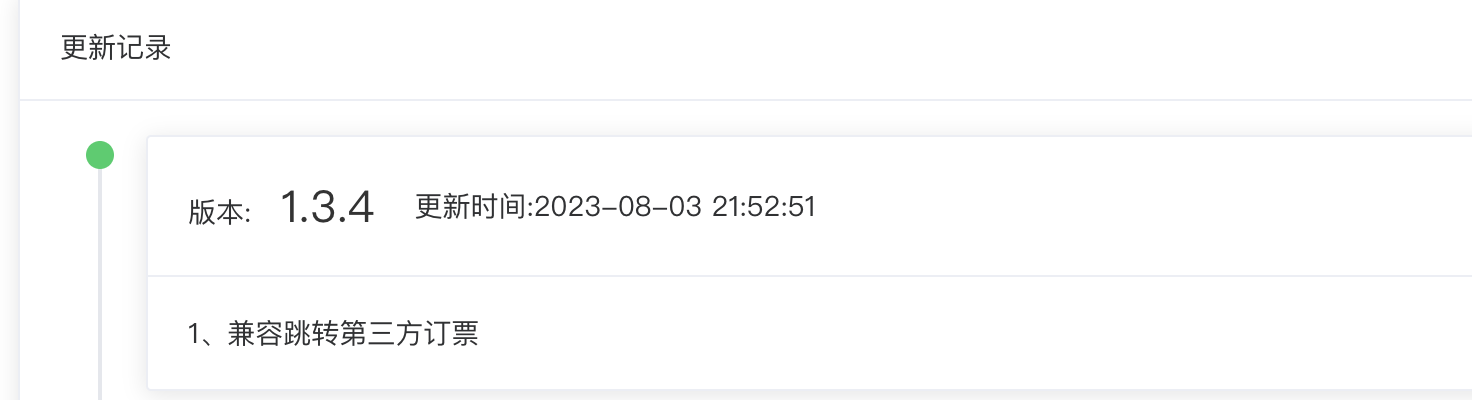This screenshot has height=400, width=1472.
Task: Click the green timeline dot
Action: 100,155
